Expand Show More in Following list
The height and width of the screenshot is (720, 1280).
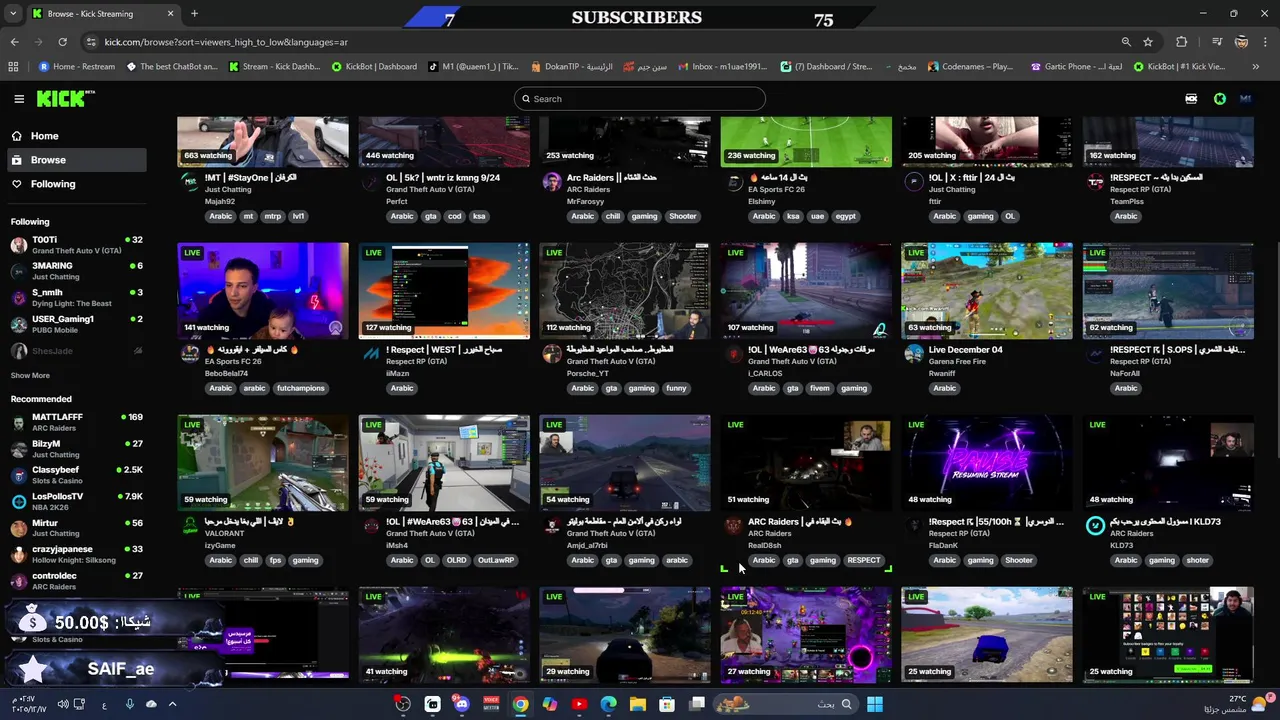(30, 376)
